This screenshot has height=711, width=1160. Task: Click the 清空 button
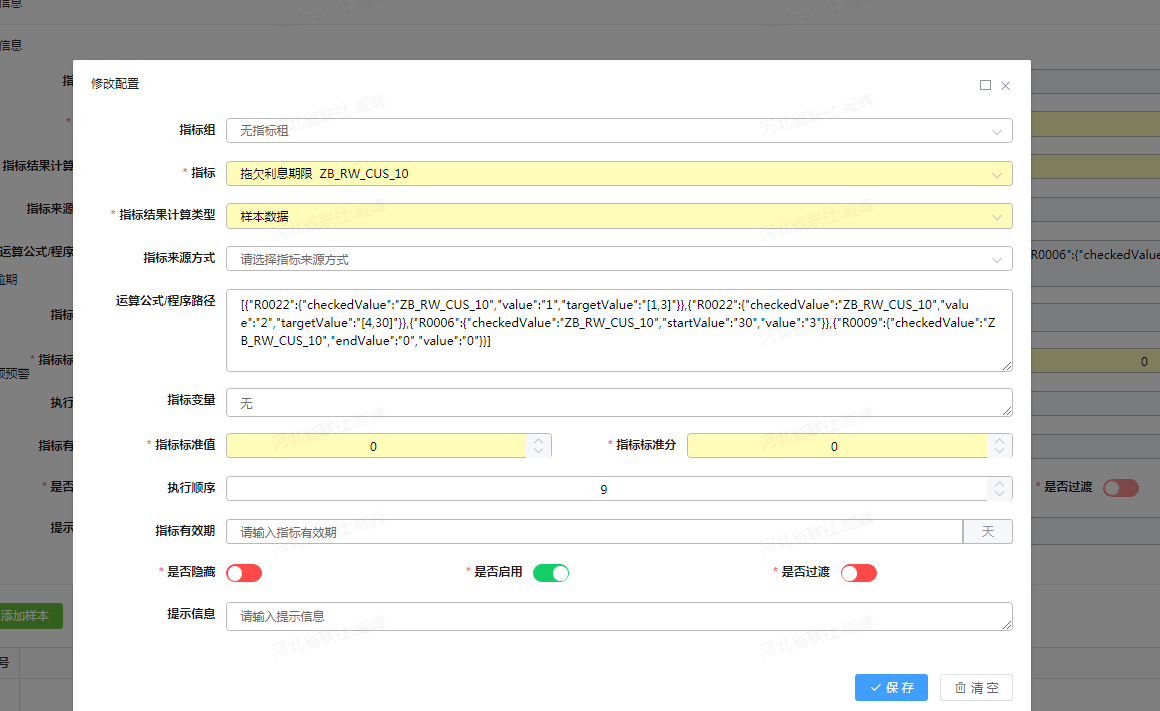[x=976, y=688]
